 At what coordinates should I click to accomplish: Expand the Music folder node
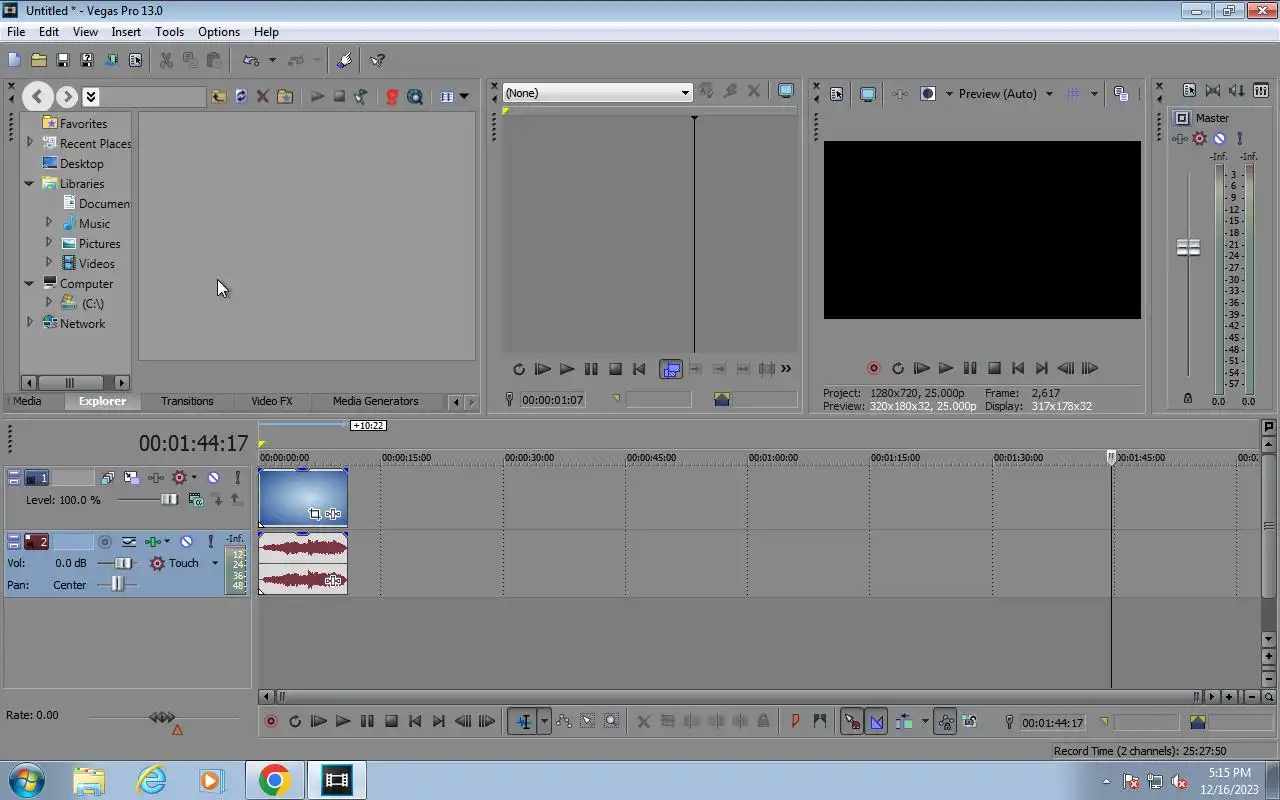(x=48, y=223)
